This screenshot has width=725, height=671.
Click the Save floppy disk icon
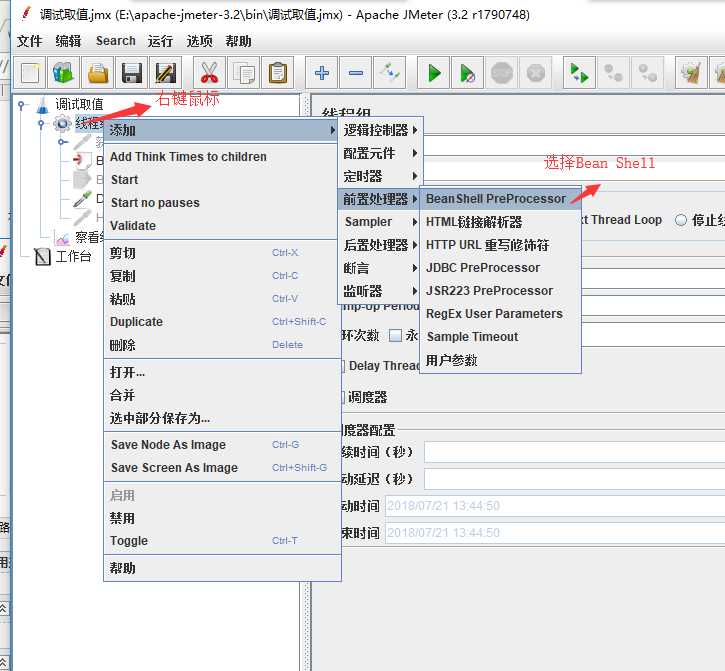coord(131,73)
